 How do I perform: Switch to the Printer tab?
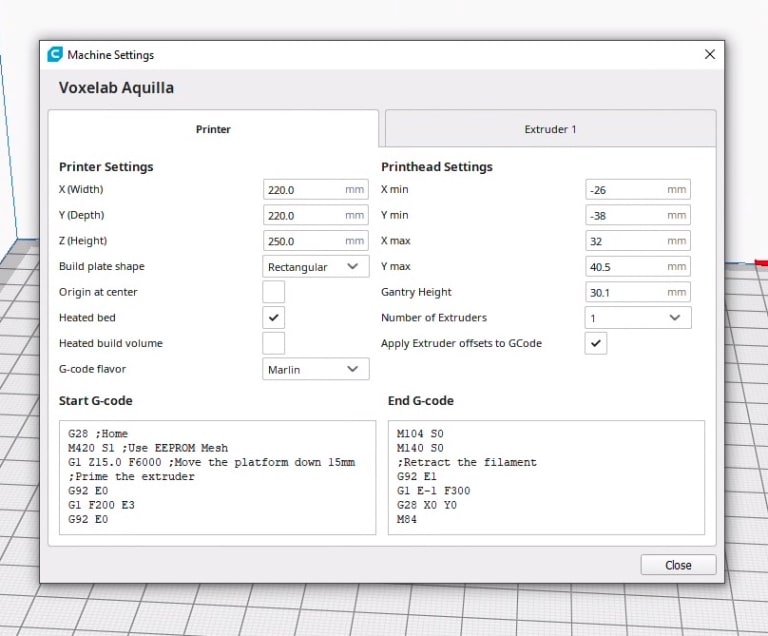213,129
